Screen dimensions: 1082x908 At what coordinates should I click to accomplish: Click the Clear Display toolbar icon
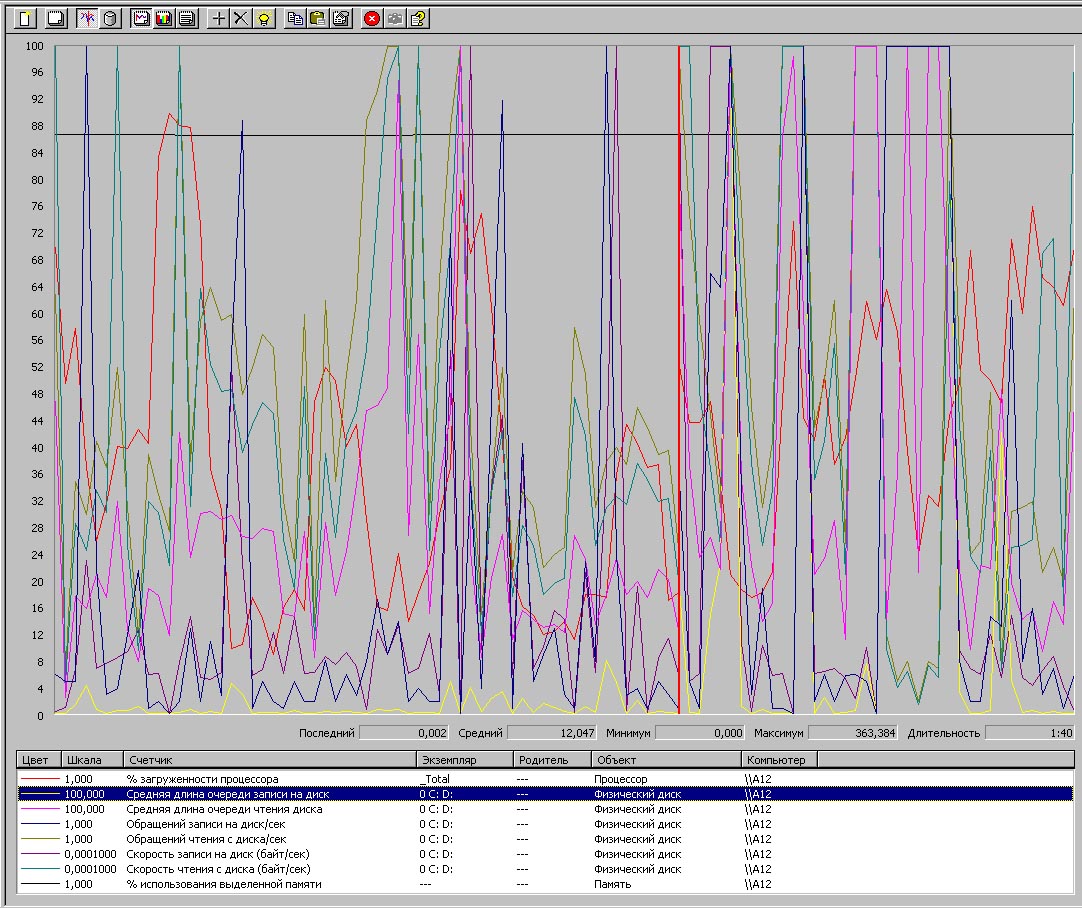(x=57, y=18)
